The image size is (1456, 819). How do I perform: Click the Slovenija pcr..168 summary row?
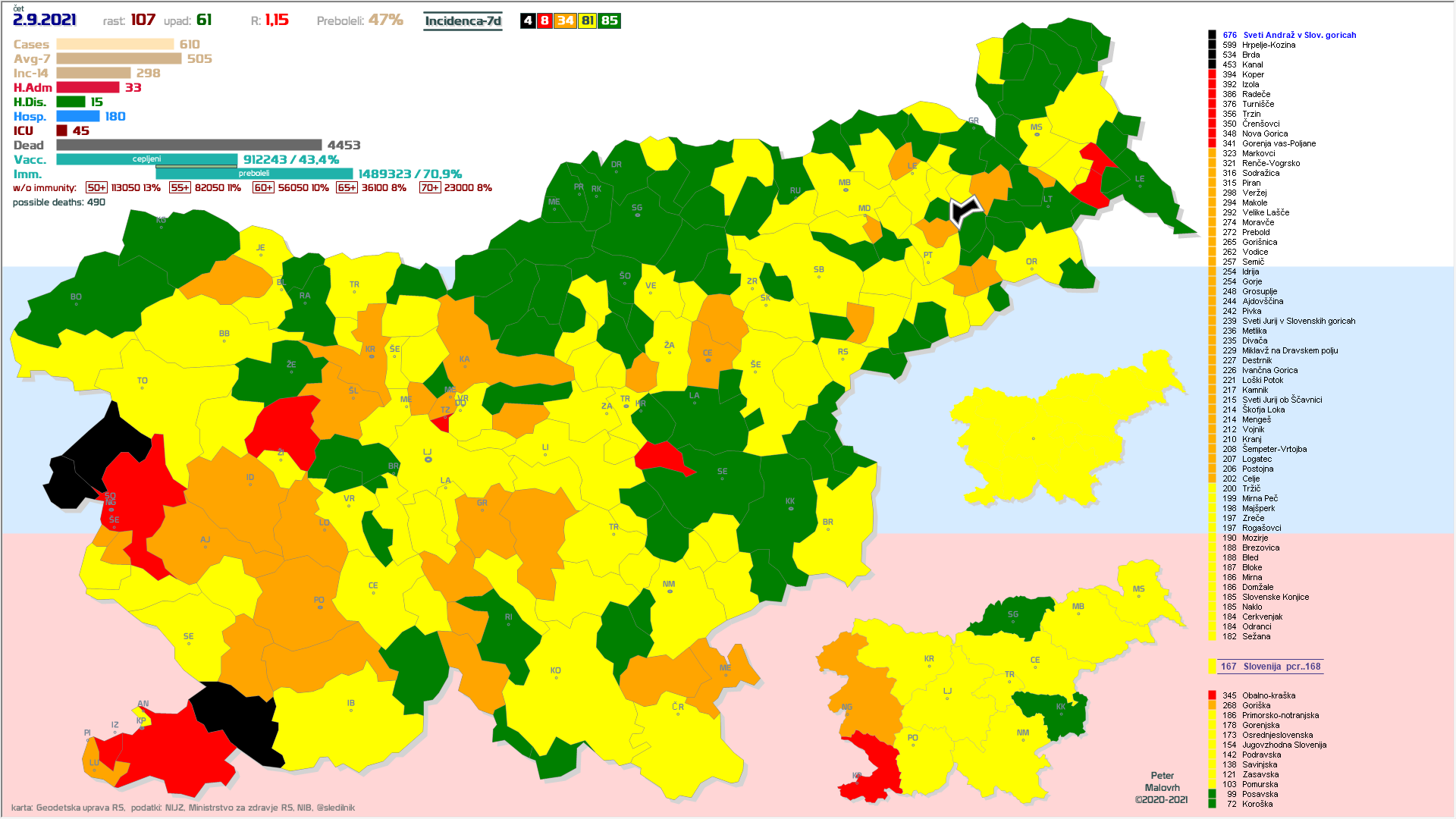click(x=1270, y=667)
